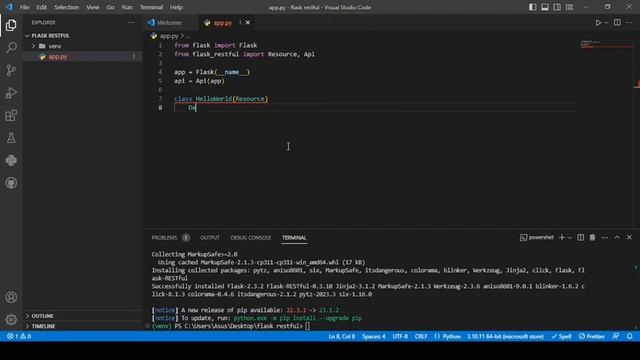Maximize the panel with chevron up
Screen dimensions: 640x360
coord(617,237)
